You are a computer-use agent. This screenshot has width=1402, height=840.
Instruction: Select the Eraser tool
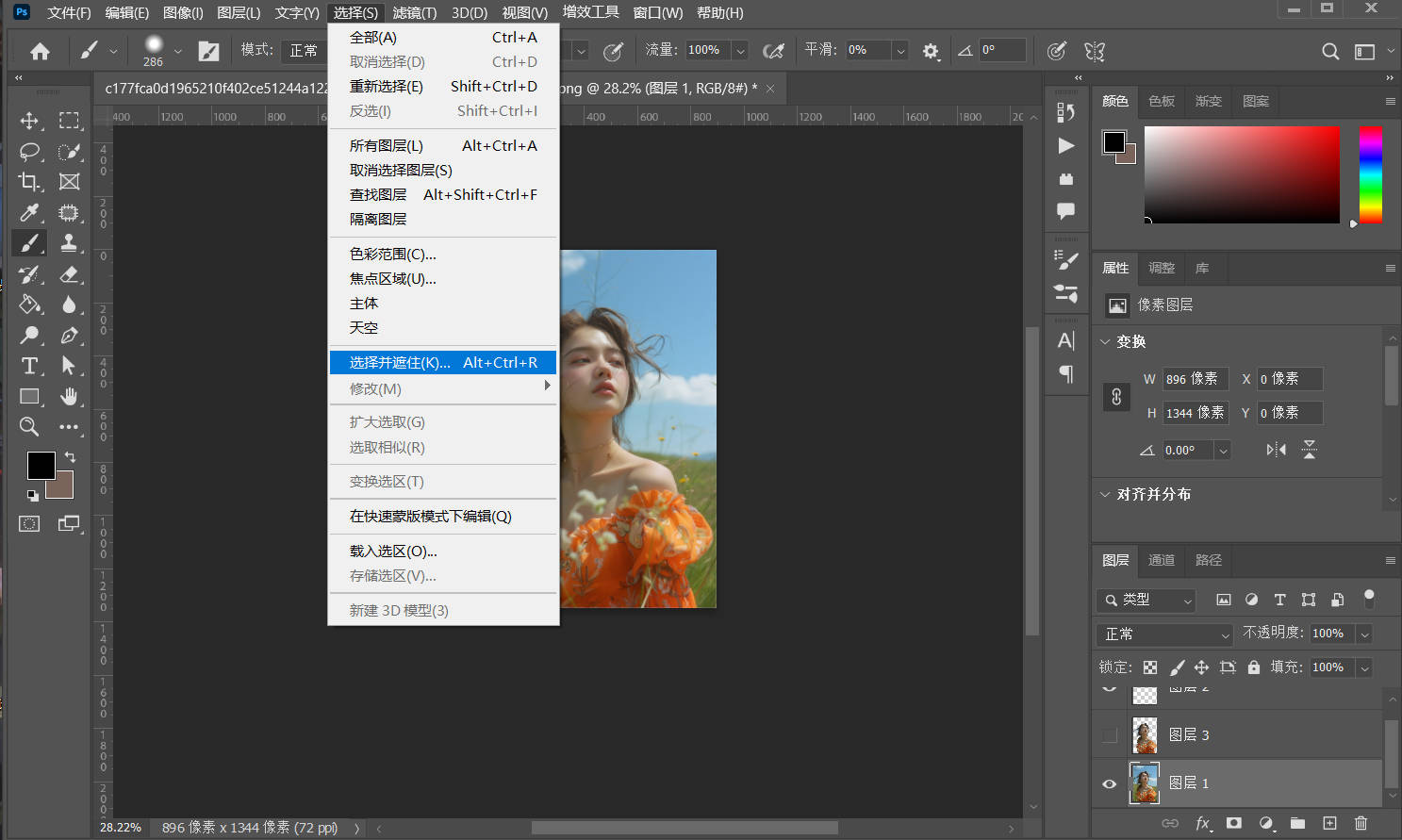coord(69,274)
